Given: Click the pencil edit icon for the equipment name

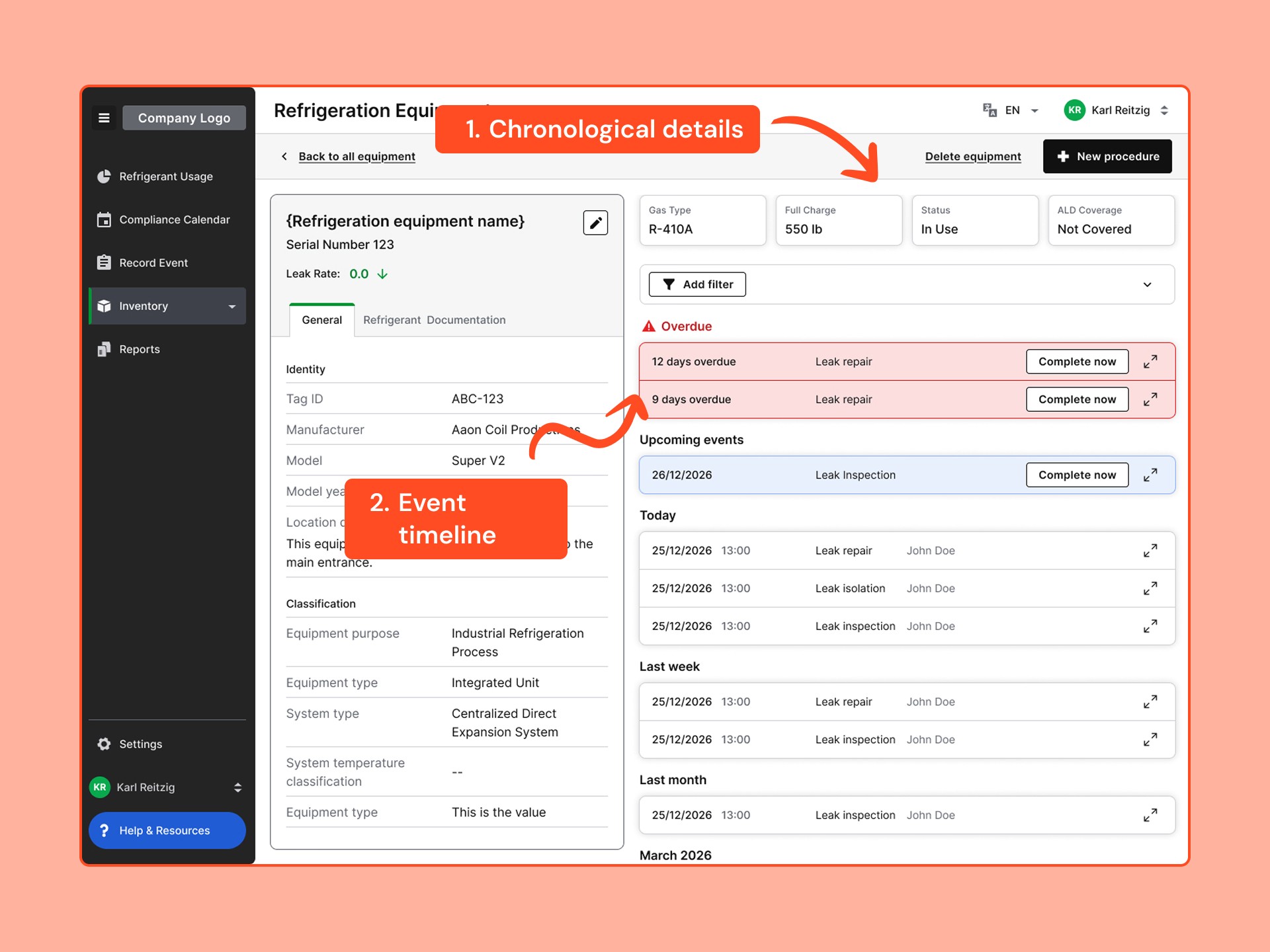Looking at the screenshot, I should pos(595,223).
